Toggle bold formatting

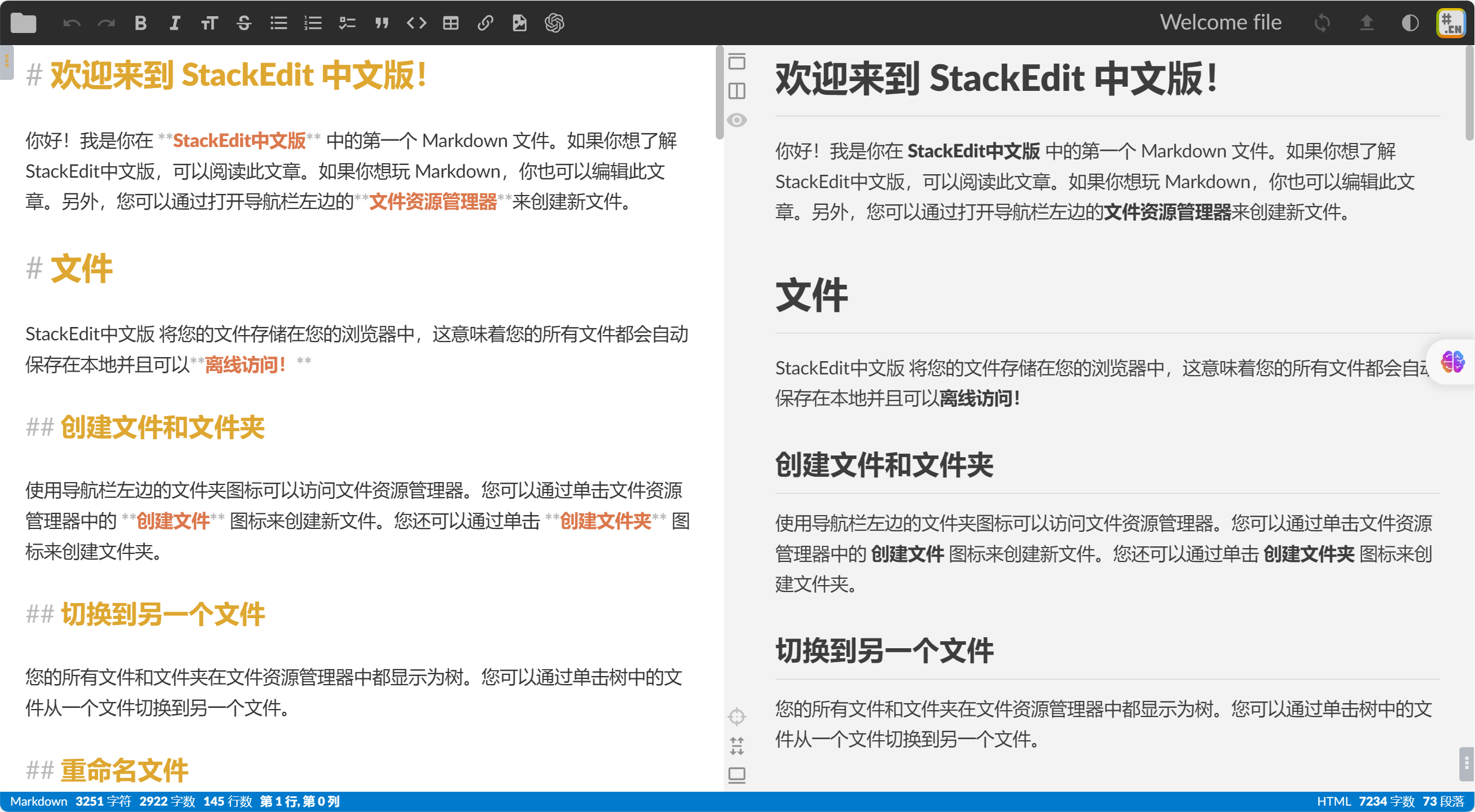coord(140,23)
